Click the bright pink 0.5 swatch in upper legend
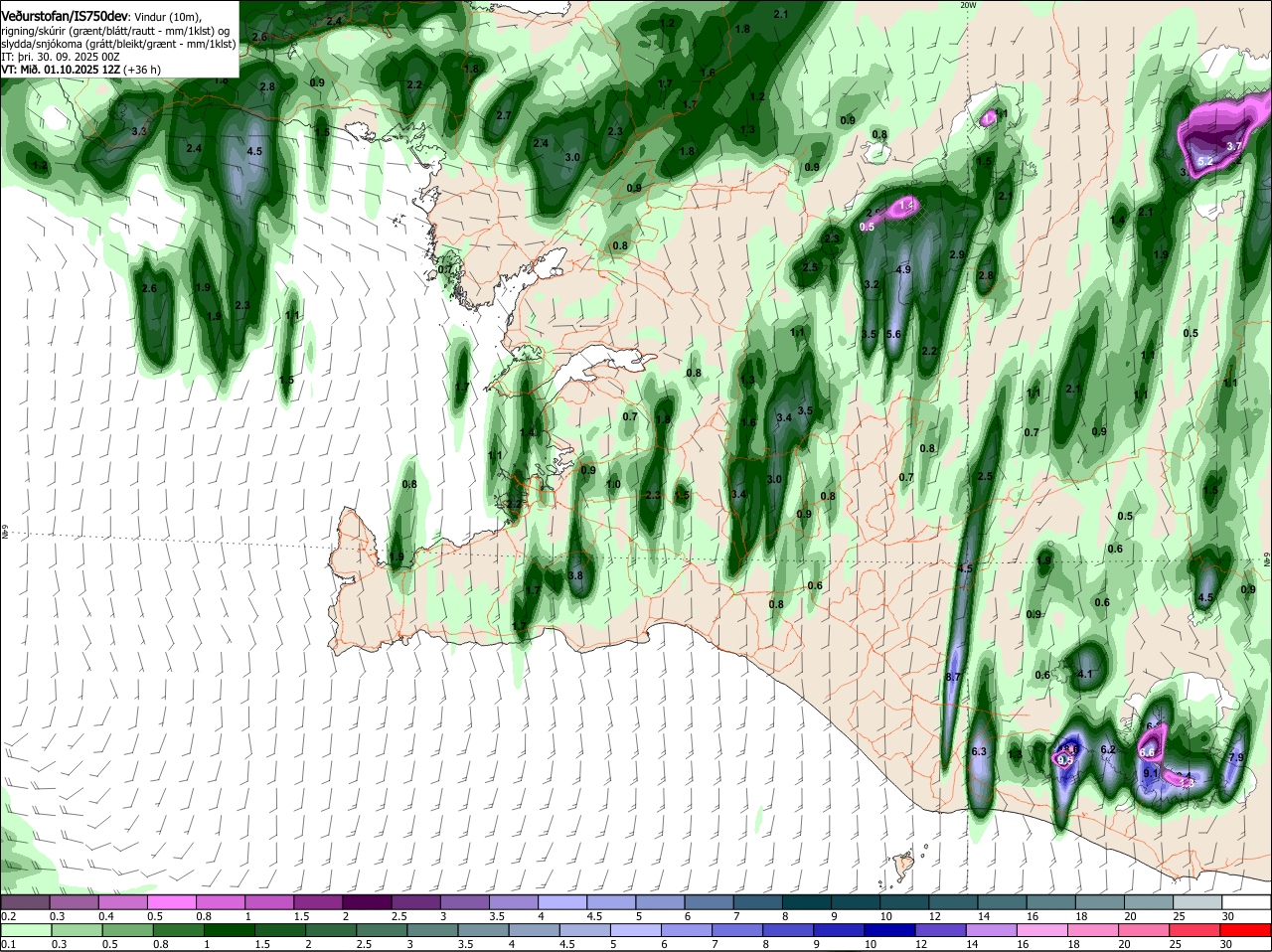 click(172, 902)
